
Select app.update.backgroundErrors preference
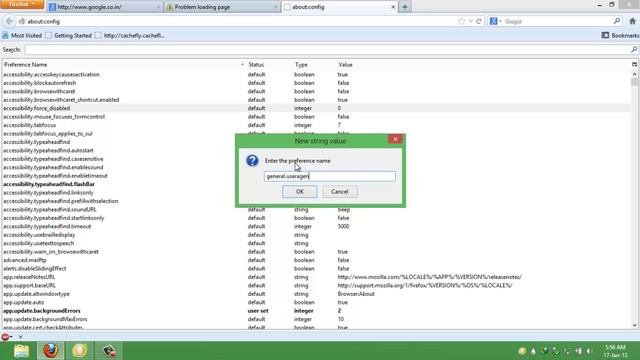point(42,311)
